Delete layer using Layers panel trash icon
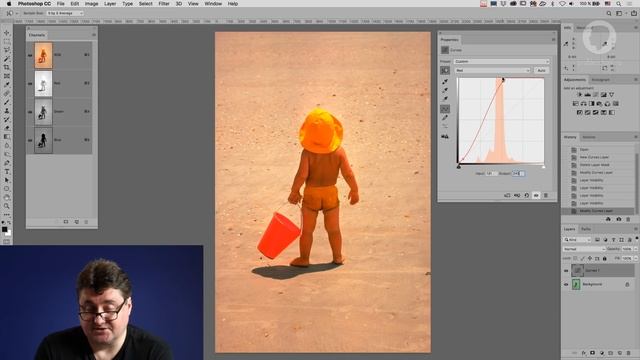The height and width of the screenshot is (360, 640). pyautogui.click(x=628, y=353)
